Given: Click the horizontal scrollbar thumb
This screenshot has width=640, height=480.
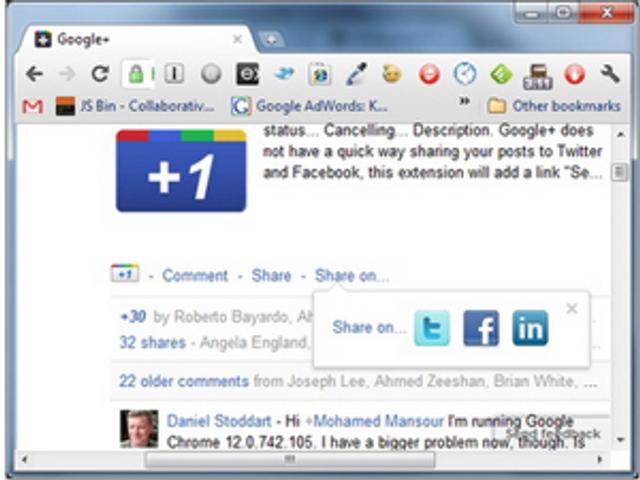Looking at the screenshot, I should tap(290, 460).
